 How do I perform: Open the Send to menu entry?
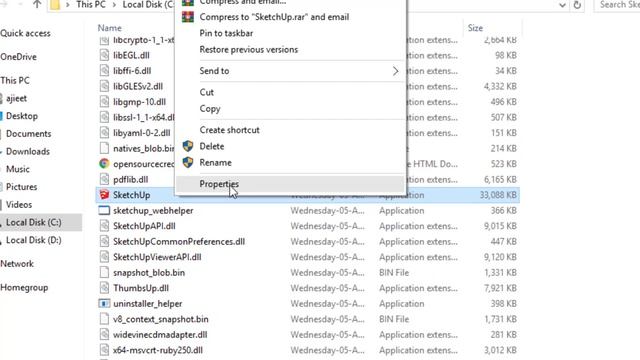point(291,71)
